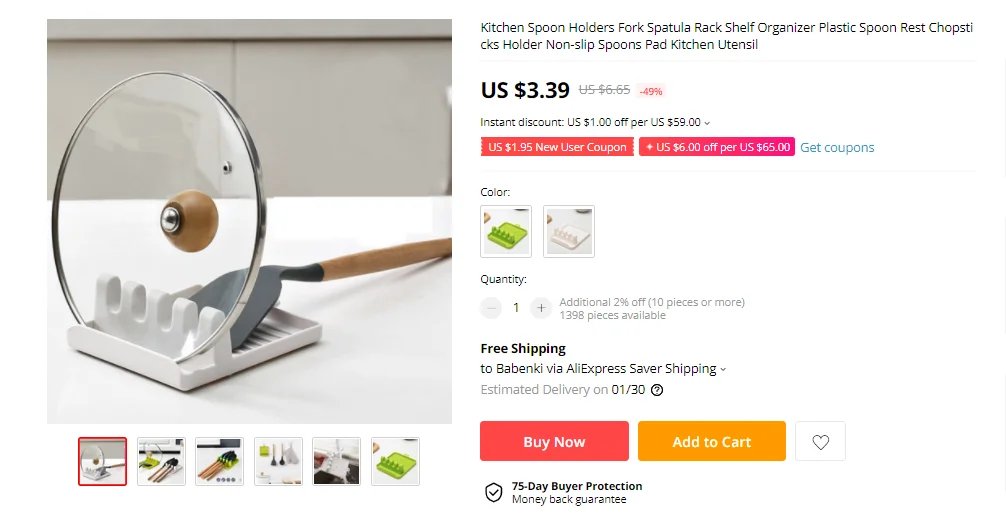The width and height of the screenshot is (1006, 522).
Task: Select the white spoon holder color
Action: click(569, 231)
